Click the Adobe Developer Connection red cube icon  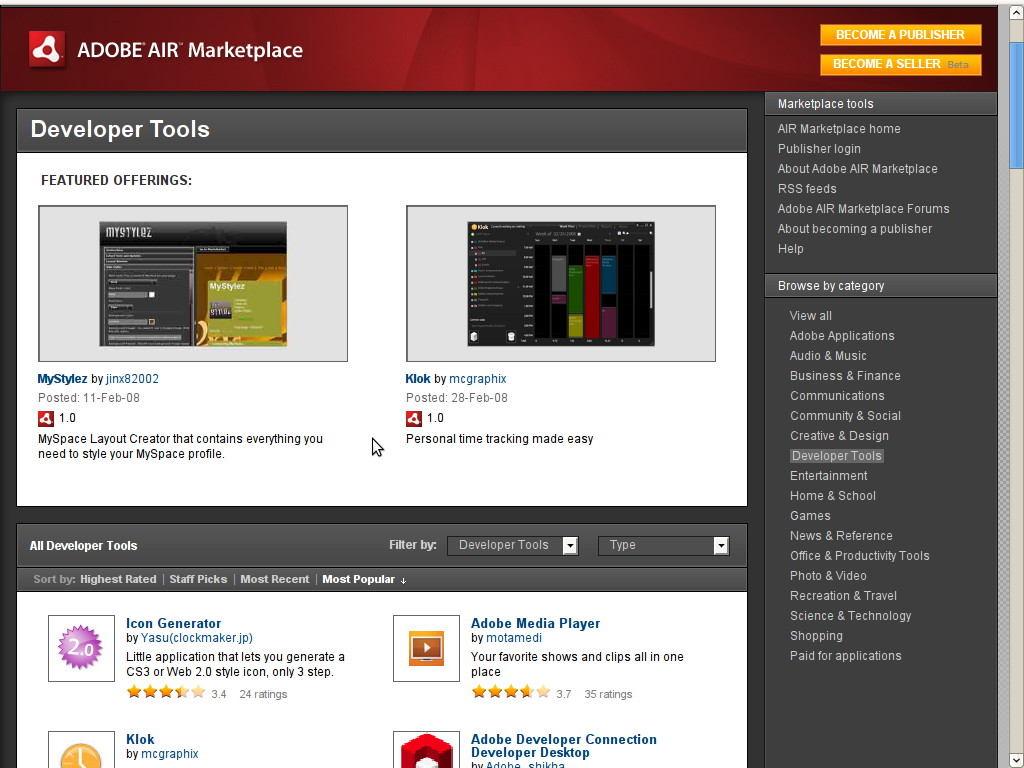(426, 750)
